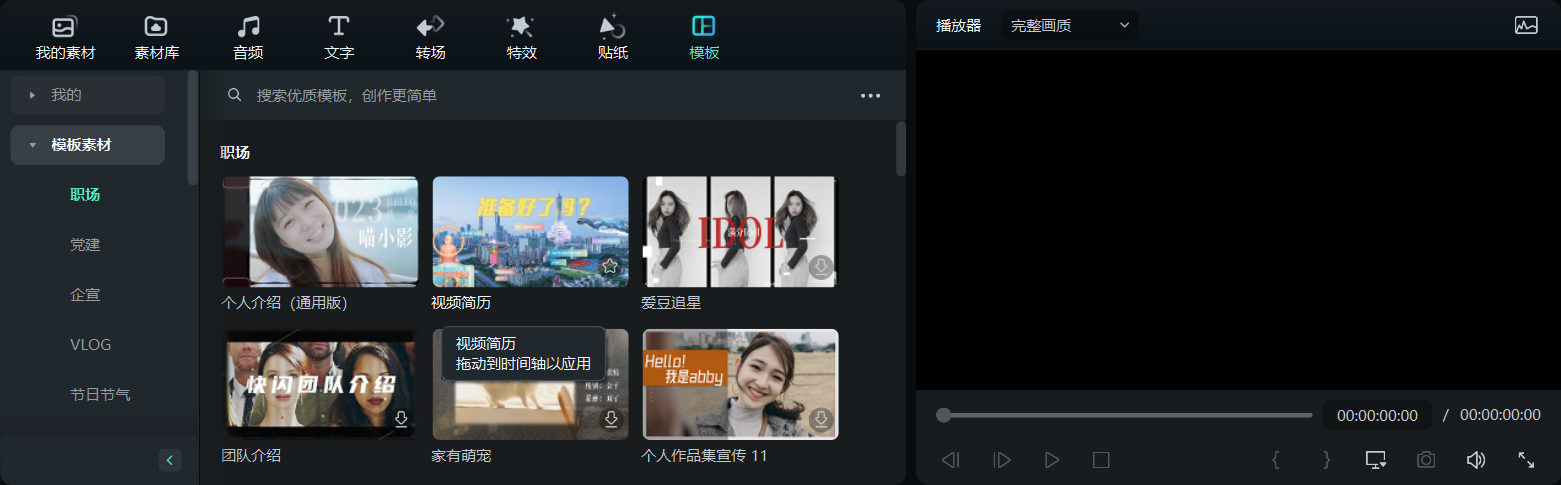Switch to the 特效 effects tab
The width and height of the screenshot is (1561, 485).
click(x=521, y=37)
